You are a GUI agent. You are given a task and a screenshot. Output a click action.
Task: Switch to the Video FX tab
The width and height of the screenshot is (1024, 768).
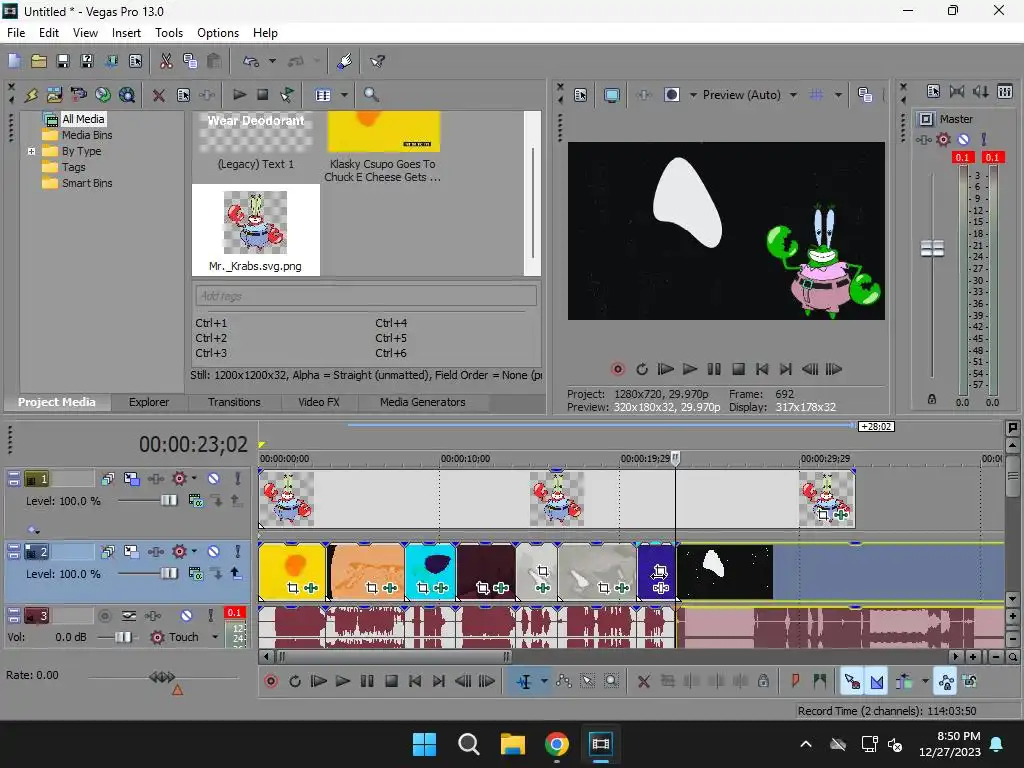[x=319, y=402]
